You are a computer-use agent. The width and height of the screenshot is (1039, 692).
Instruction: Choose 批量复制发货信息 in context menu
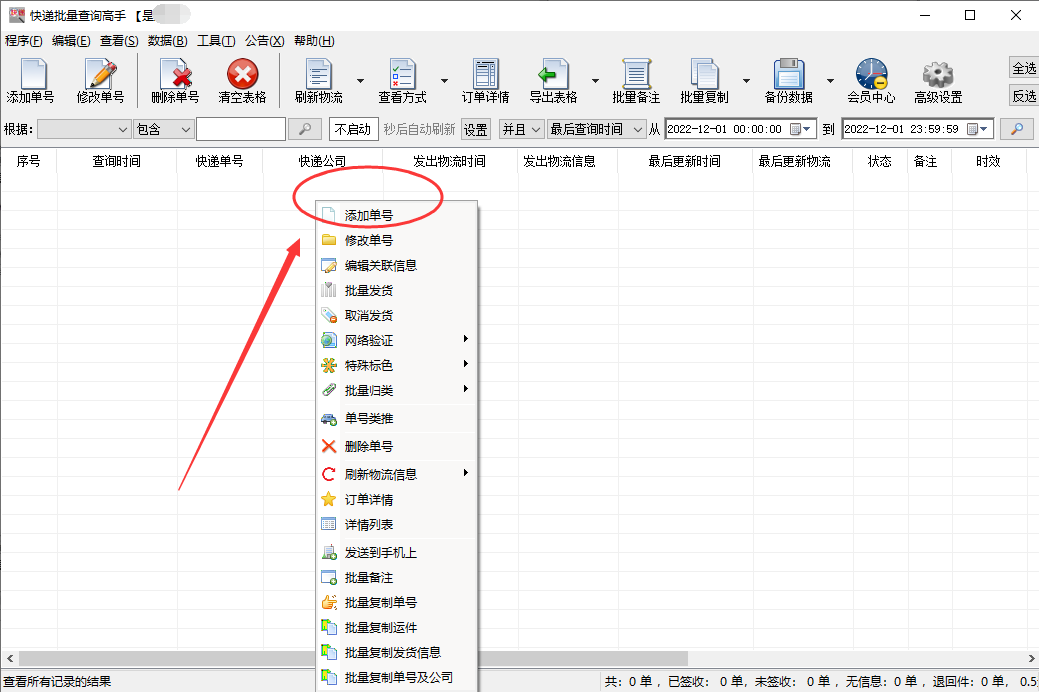[x=397, y=652]
